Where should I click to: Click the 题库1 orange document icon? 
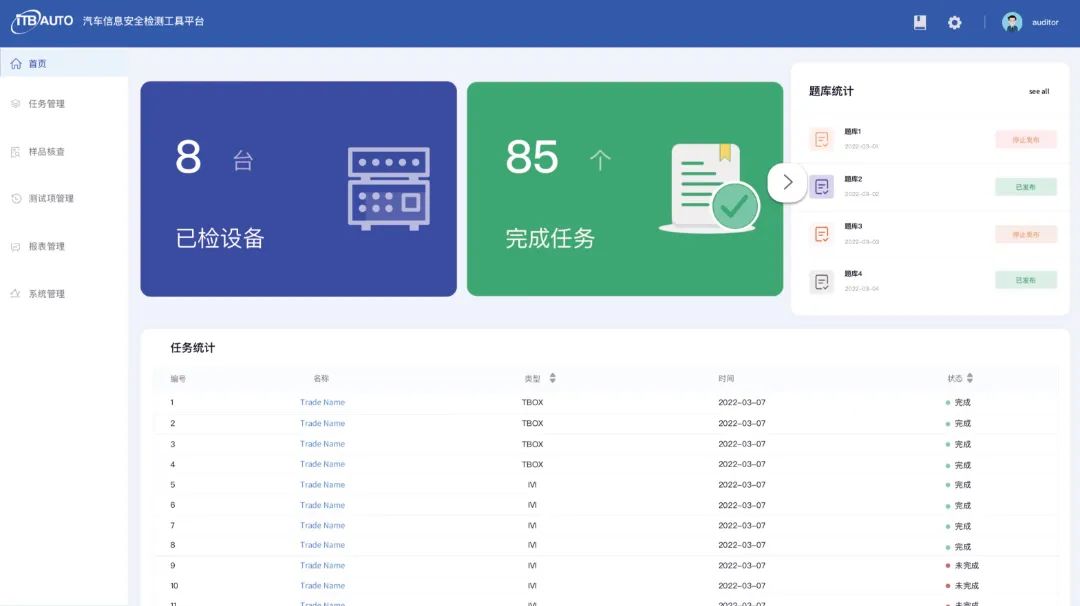coord(821,140)
